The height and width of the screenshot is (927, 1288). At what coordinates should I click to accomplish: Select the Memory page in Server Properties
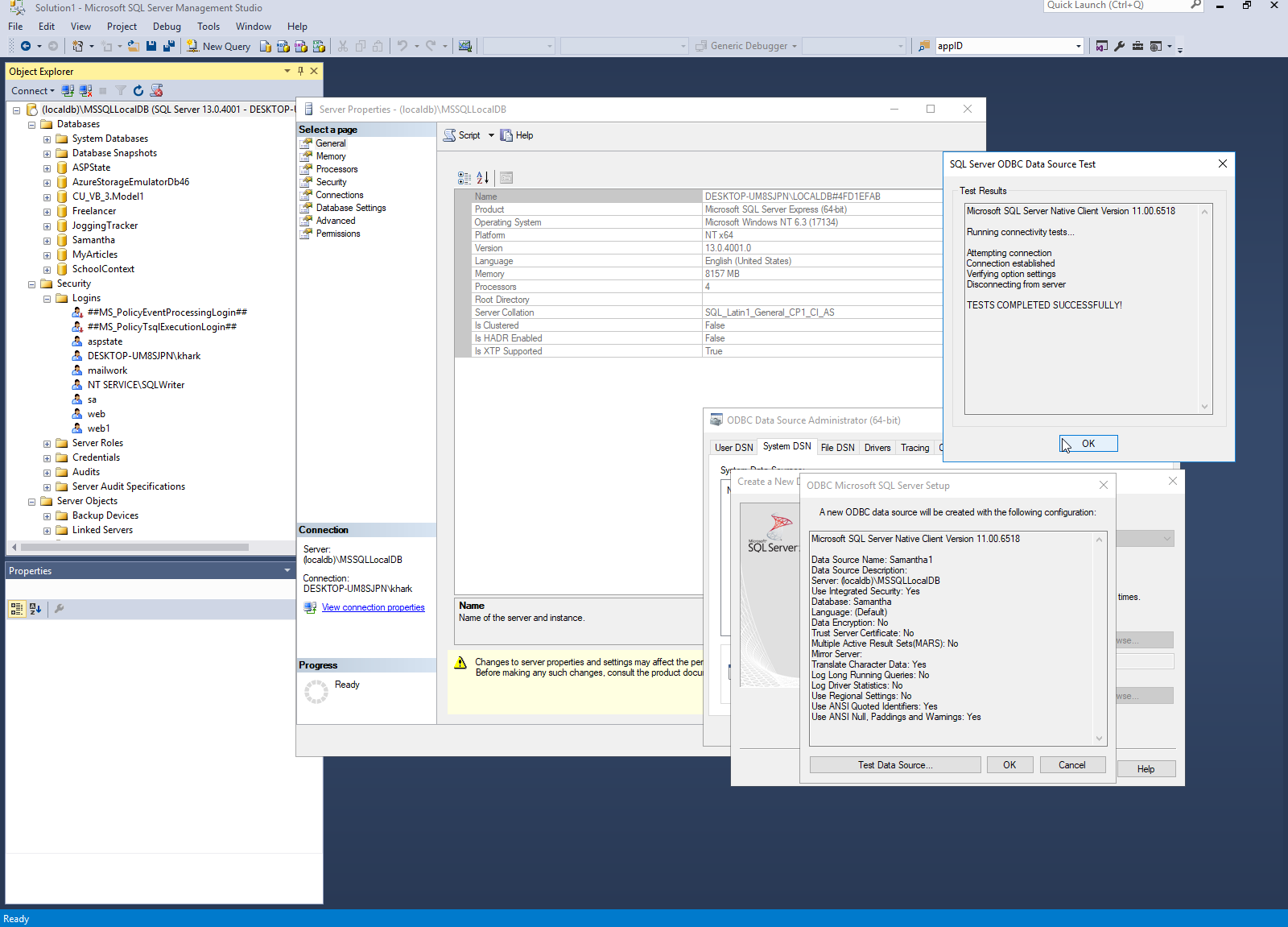tap(331, 156)
